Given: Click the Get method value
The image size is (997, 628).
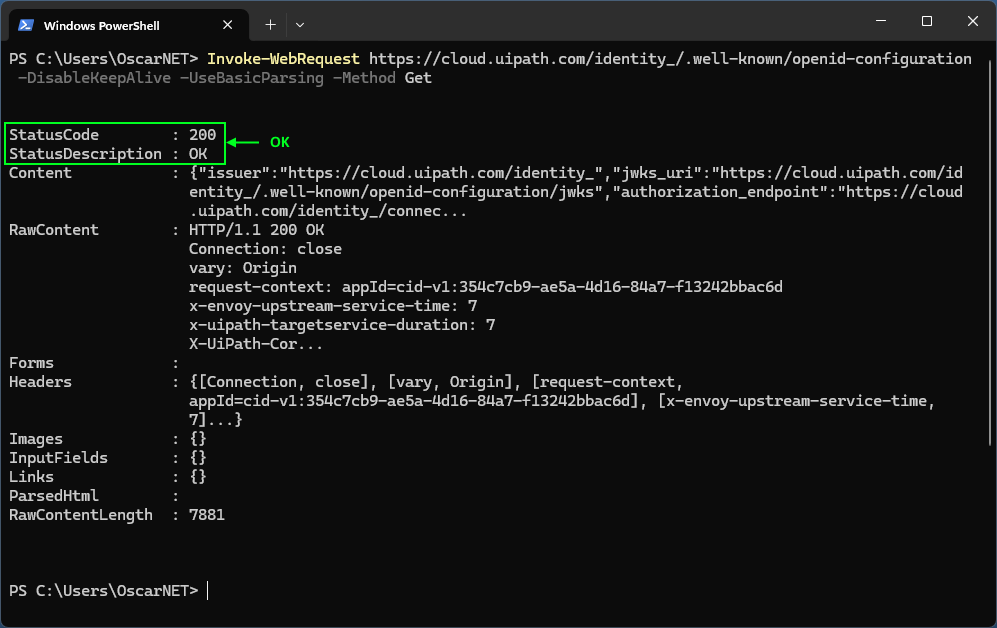Looking at the screenshot, I should [x=418, y=78].
